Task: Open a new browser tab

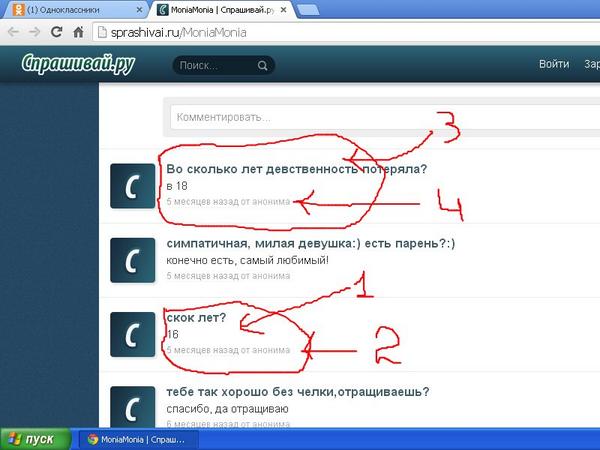Action: coord(308,10)
